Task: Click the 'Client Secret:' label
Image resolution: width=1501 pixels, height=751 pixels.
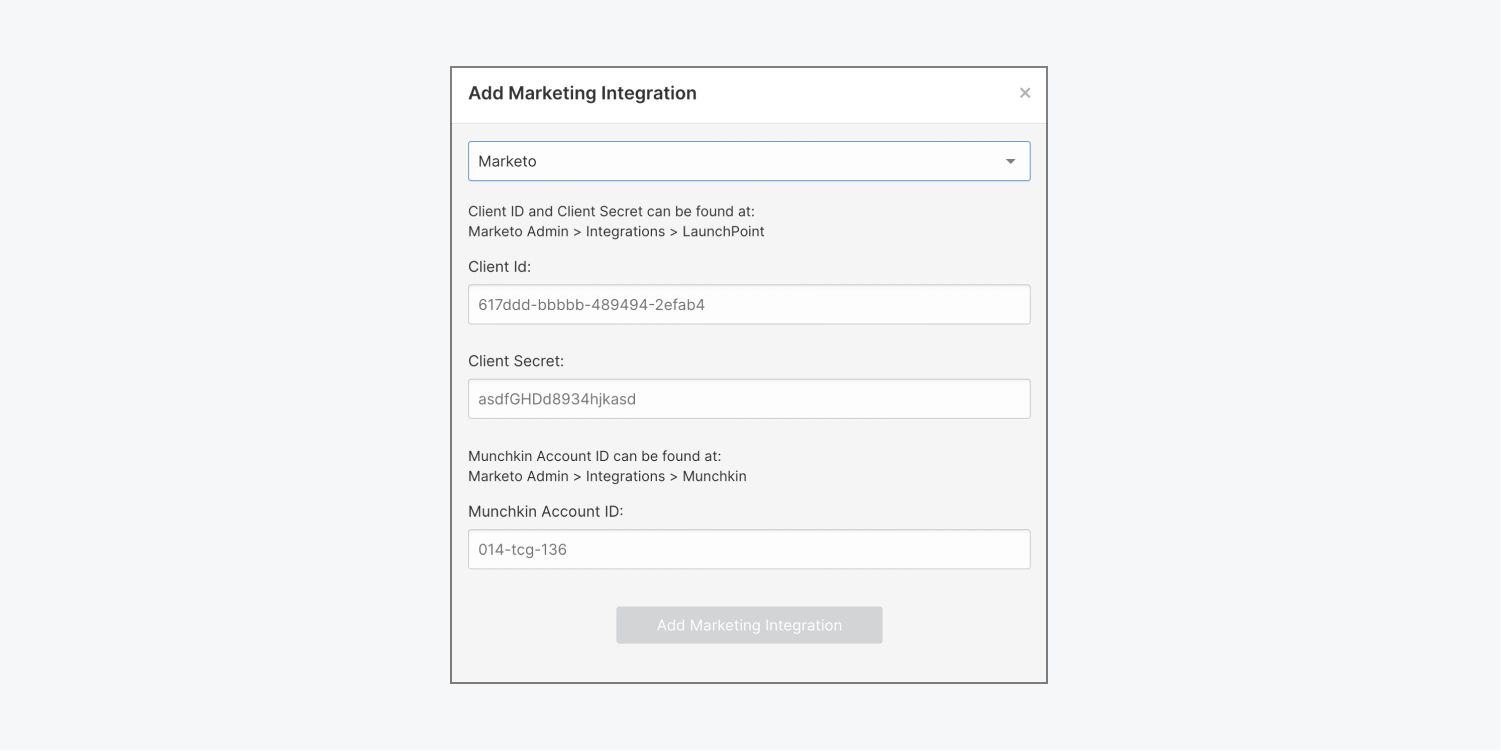Action: [516, 361]
